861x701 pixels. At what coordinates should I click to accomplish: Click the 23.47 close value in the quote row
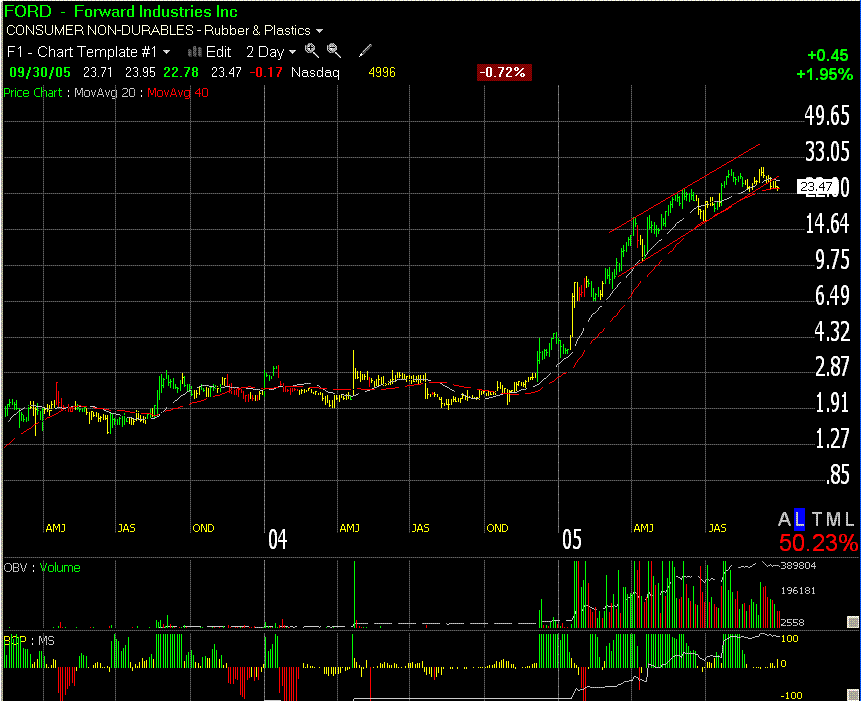tap(226, 72)
